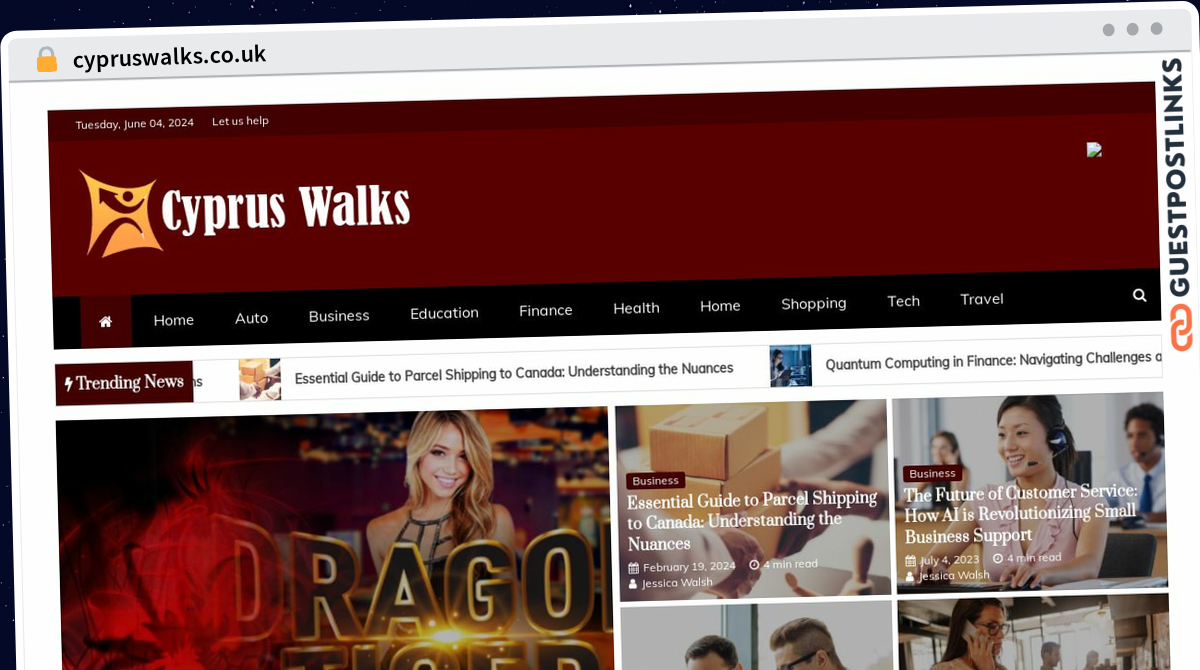
Task: Open the Tech menu item
Action: point(903,301)
